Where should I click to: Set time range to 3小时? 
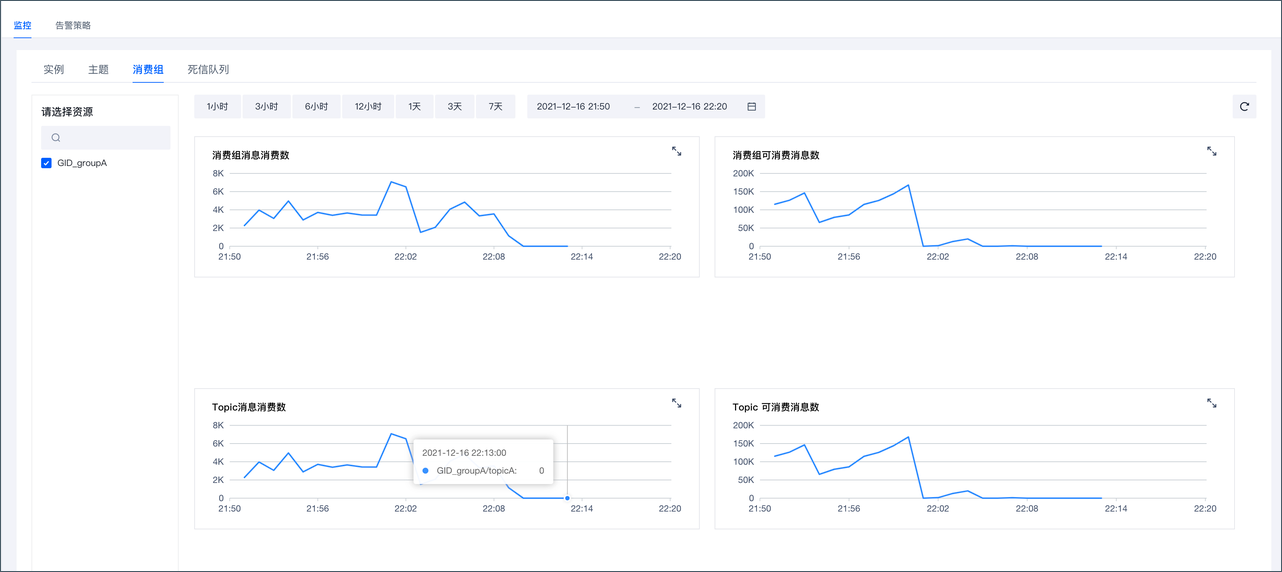pos(267,106)
